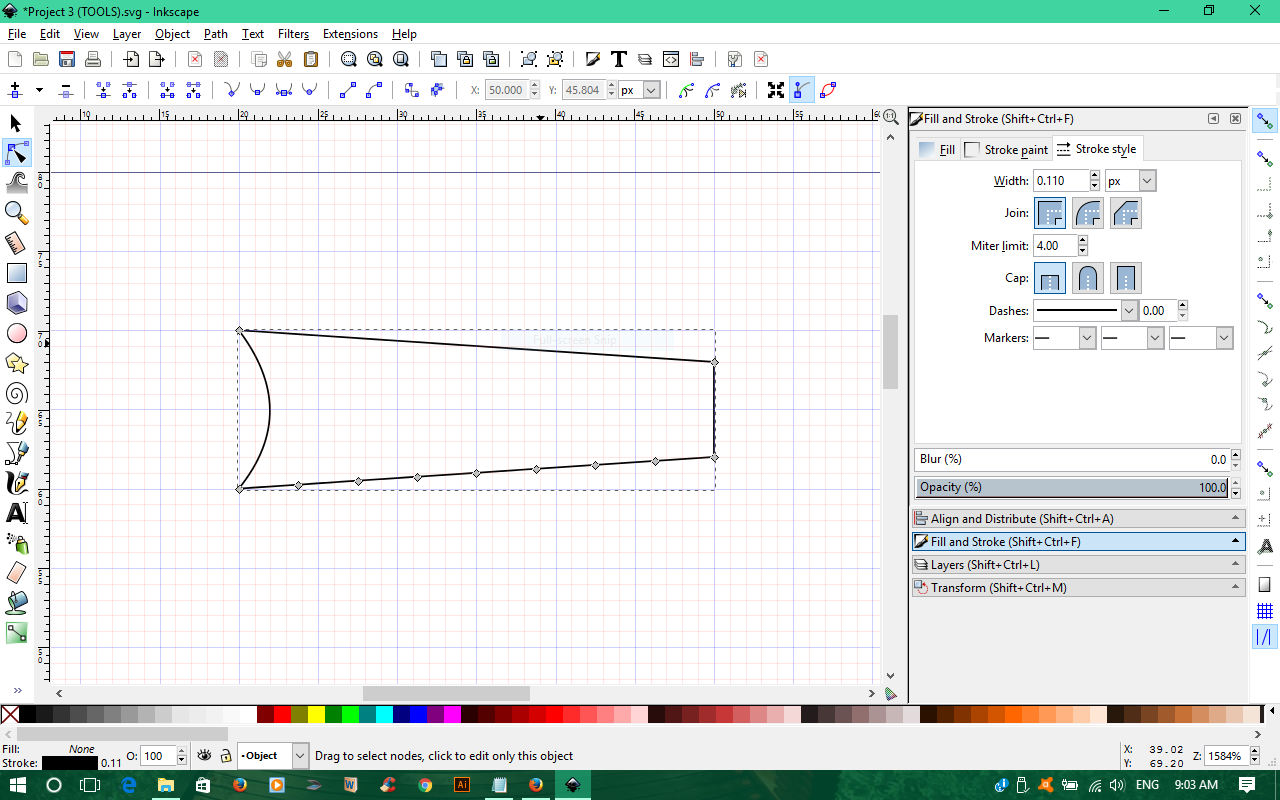Select the Ellipse tool
Image resolution: width=1280 pixels, height=800 pixels.
[x=16, y=333]
